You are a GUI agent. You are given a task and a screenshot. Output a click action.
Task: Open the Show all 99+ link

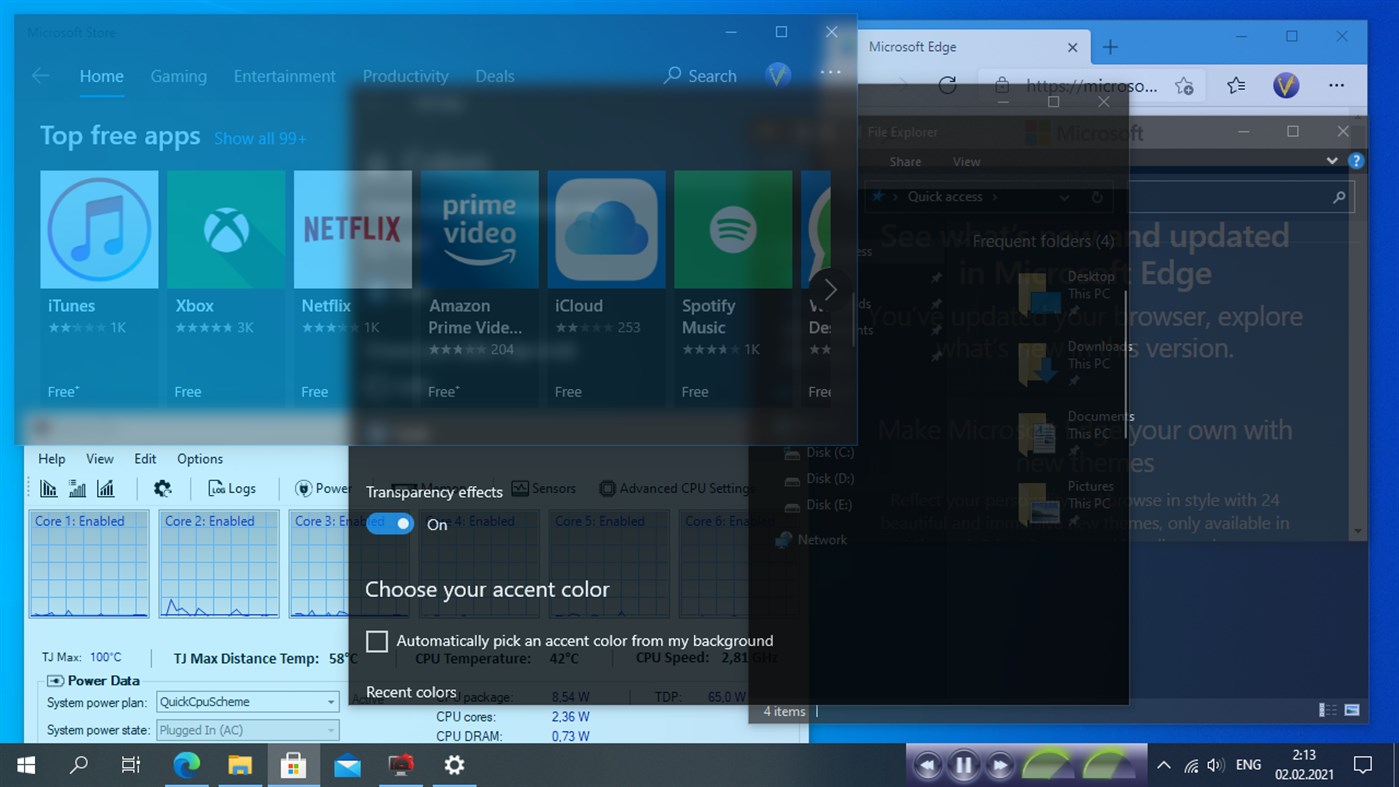tap(260, 138)
